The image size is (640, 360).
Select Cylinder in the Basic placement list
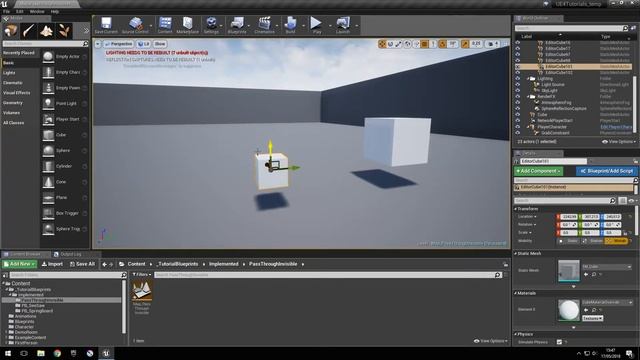coord(64,166)
